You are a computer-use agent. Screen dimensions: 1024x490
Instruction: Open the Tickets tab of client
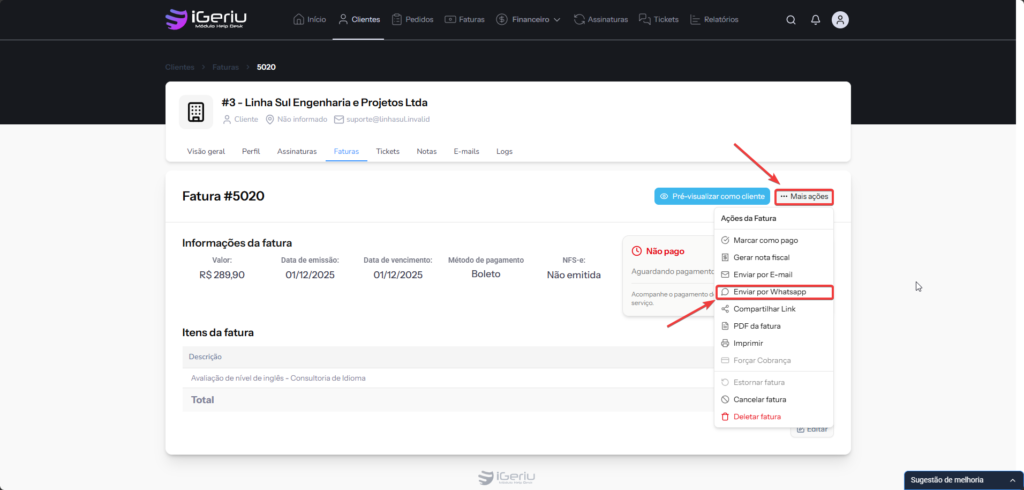(387, 151)
